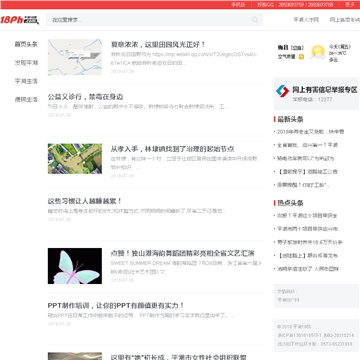Open the 平湖人才网 header link
Image resolution: width=360 pixels, height=360 pixels.
pos(306,20)
